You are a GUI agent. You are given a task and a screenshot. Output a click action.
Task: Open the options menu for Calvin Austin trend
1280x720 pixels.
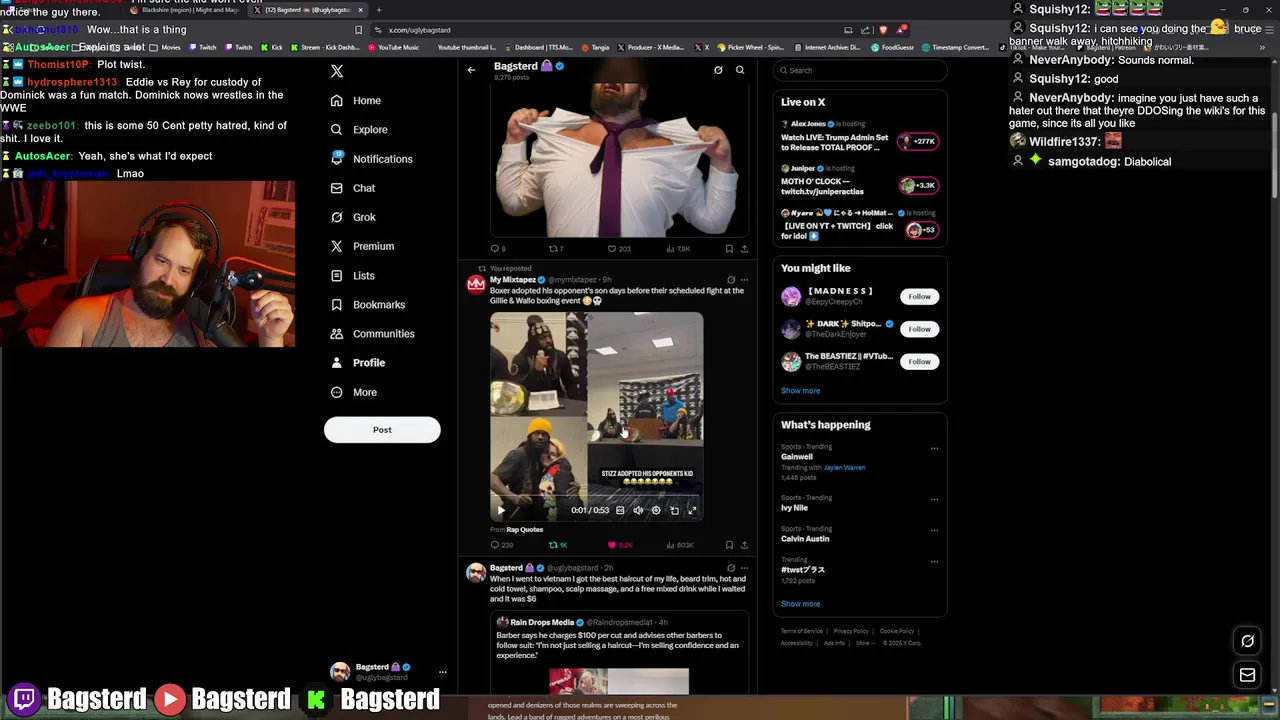coord(934,530)
